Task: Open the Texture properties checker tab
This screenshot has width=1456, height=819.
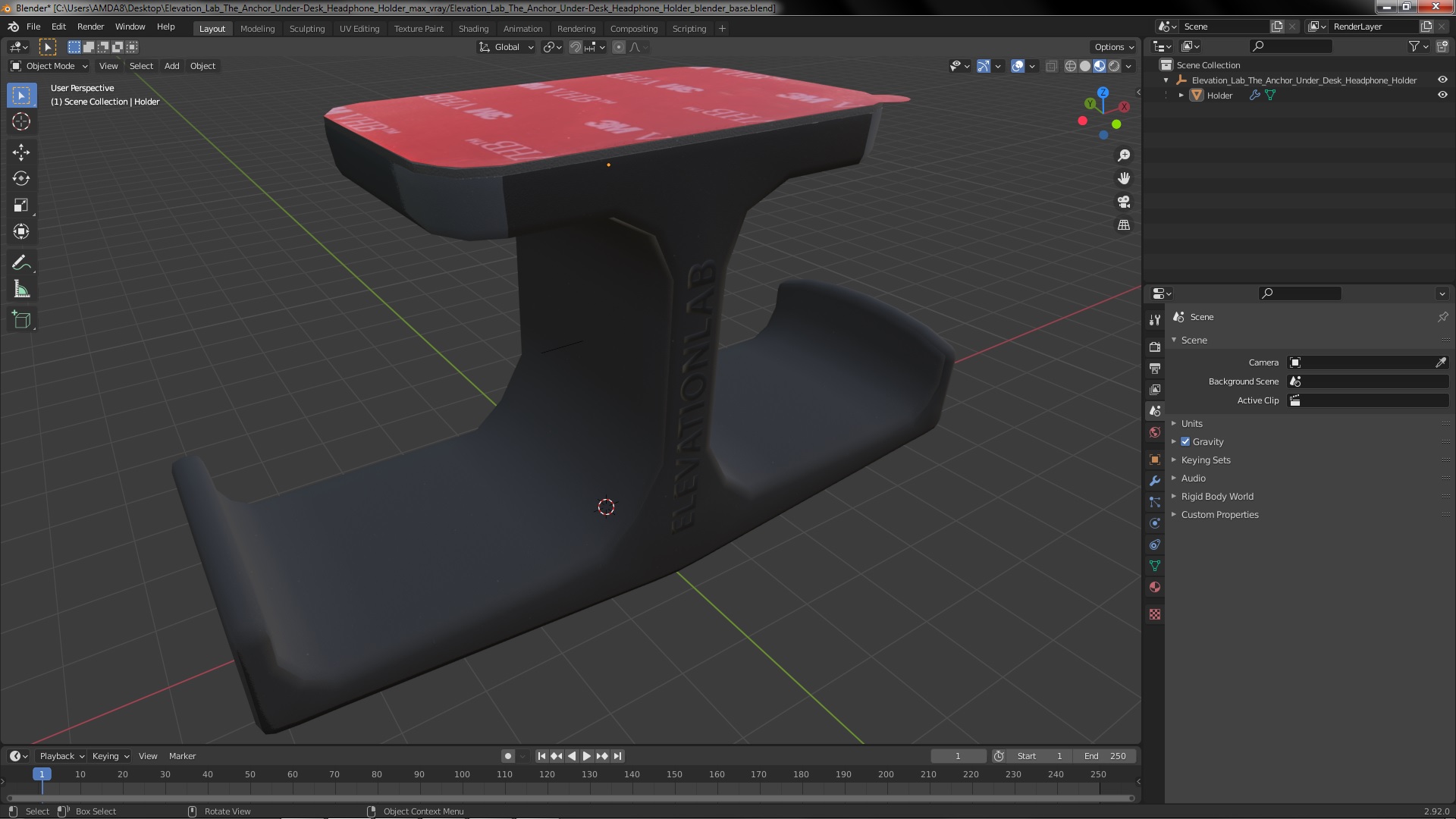Action: [1155, 614]
